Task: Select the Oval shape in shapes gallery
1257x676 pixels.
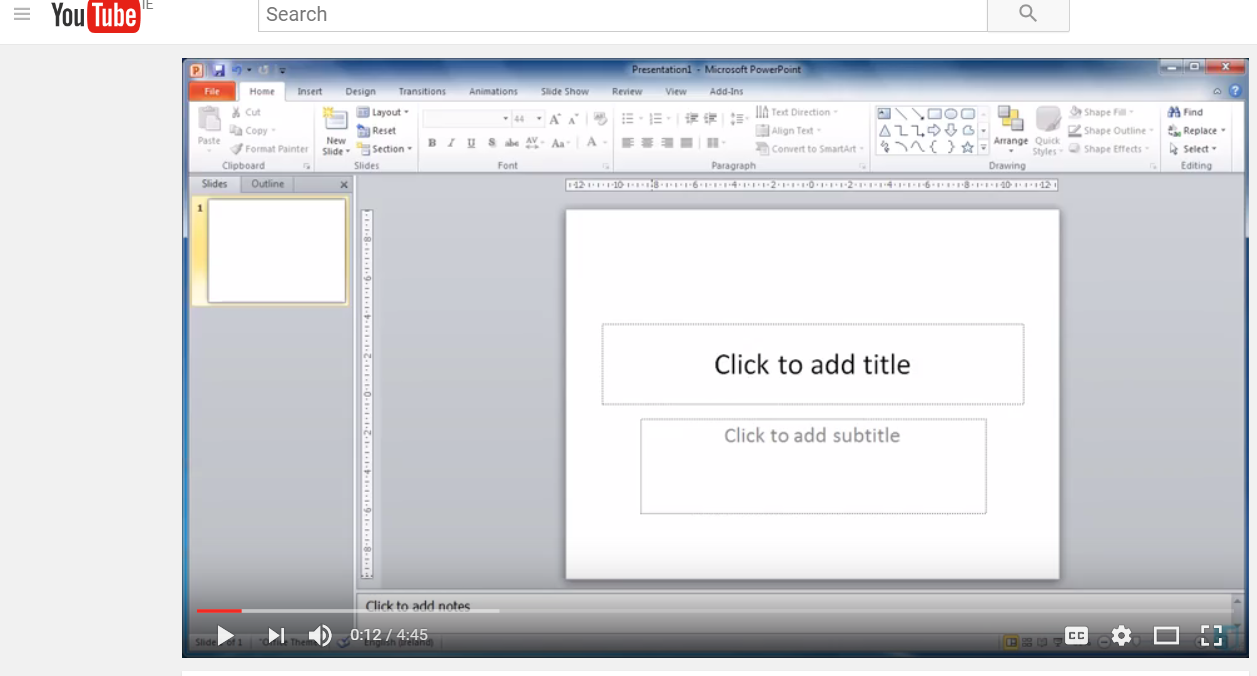Action: [951, 114]
